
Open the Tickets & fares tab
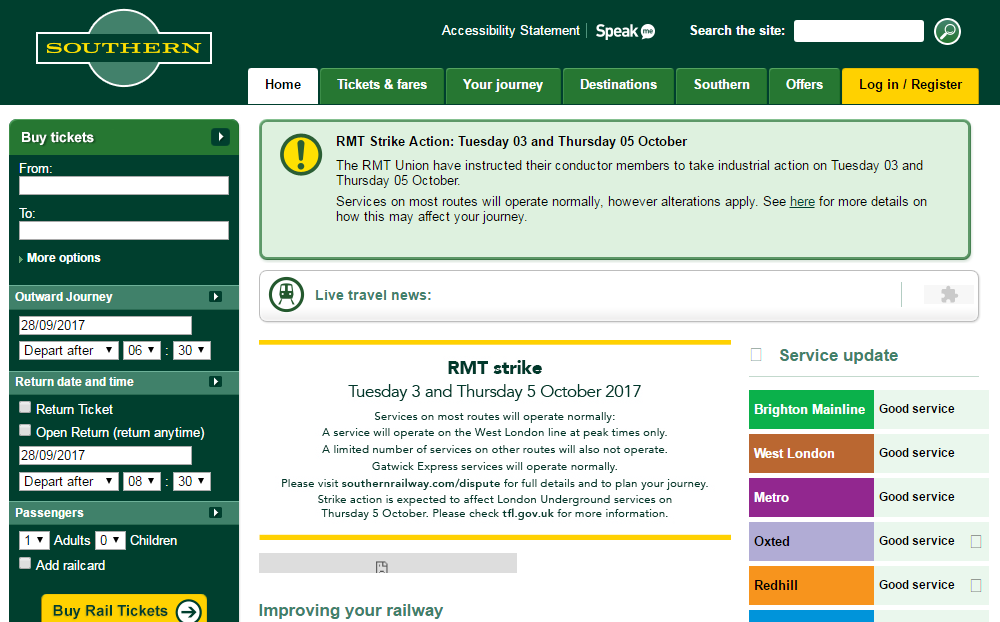382,85
